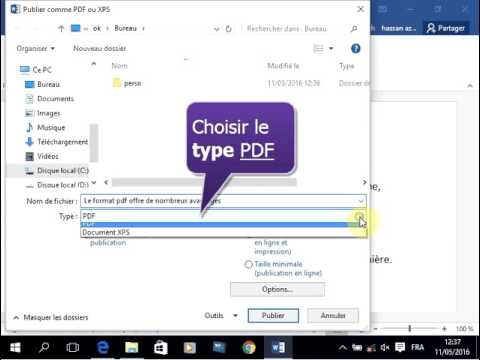Choose Document XPS from type list
480x360 pixels.
click(223, 232)
